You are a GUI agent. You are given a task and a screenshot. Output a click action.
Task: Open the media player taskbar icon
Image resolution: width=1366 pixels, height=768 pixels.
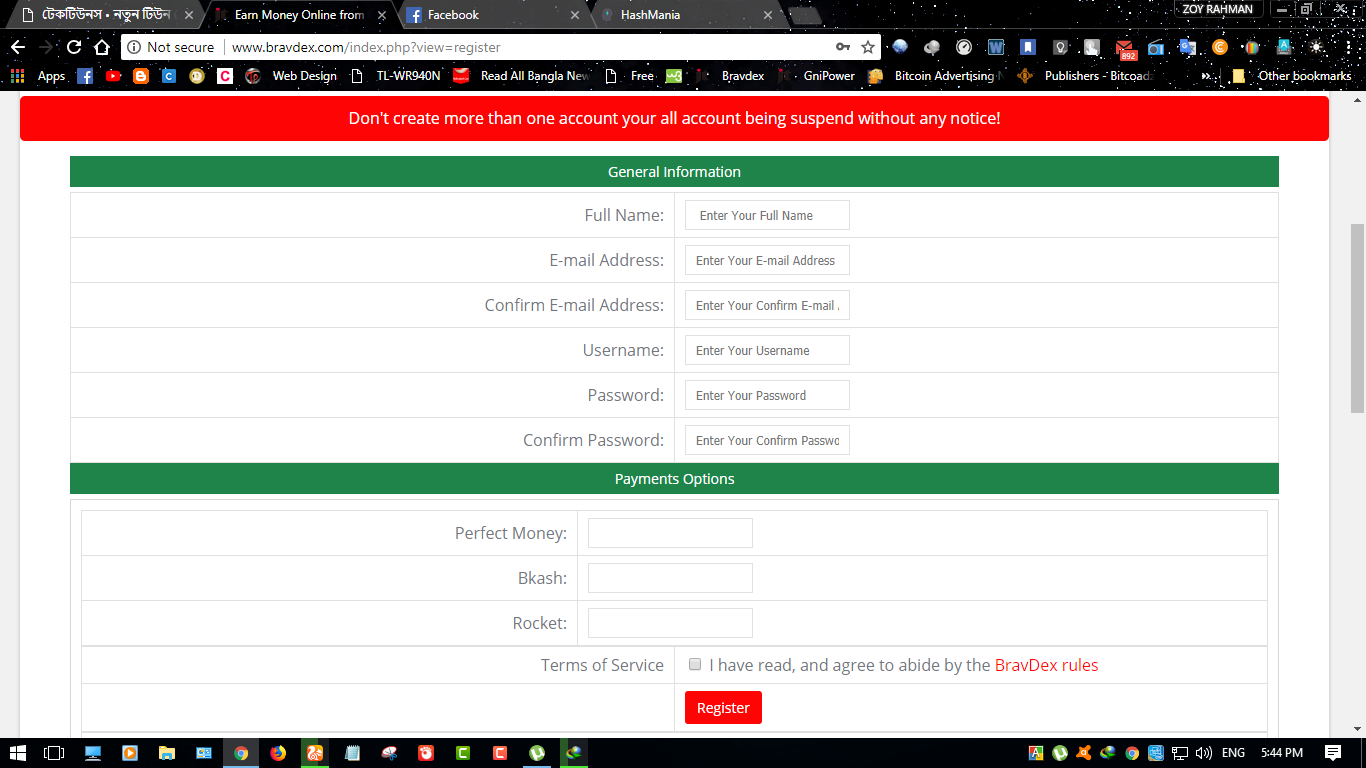pos(130,753)
